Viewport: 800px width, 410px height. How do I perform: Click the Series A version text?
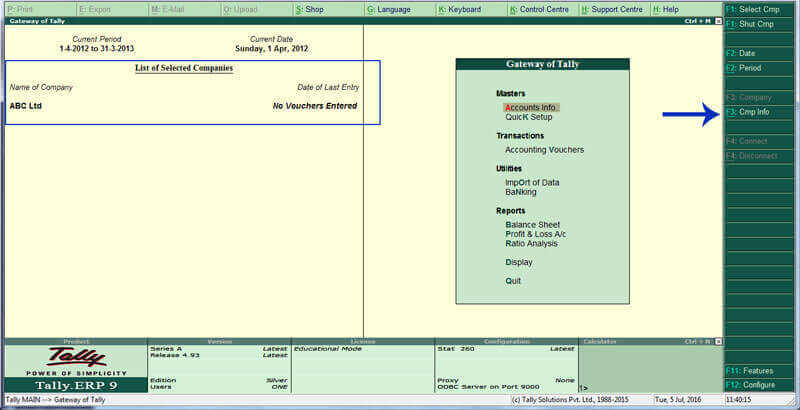166,349
